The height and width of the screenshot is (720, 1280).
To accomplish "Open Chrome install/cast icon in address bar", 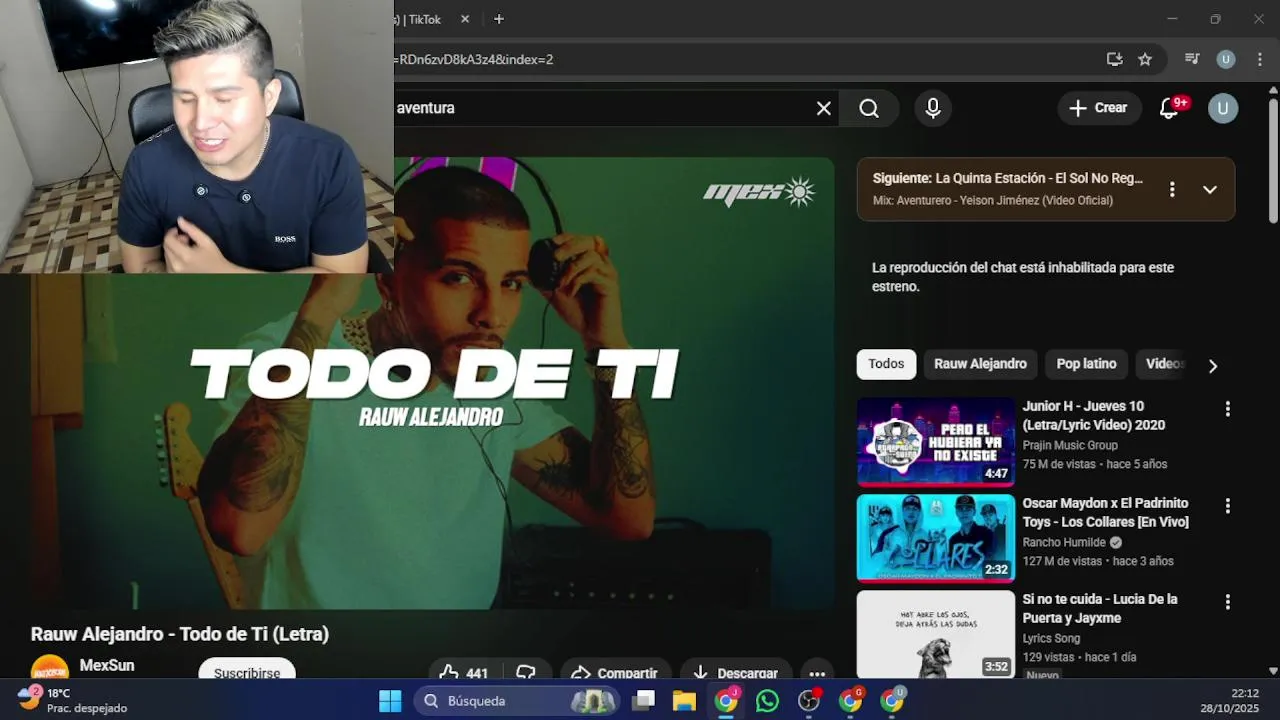I will [x=1114, y=59].
